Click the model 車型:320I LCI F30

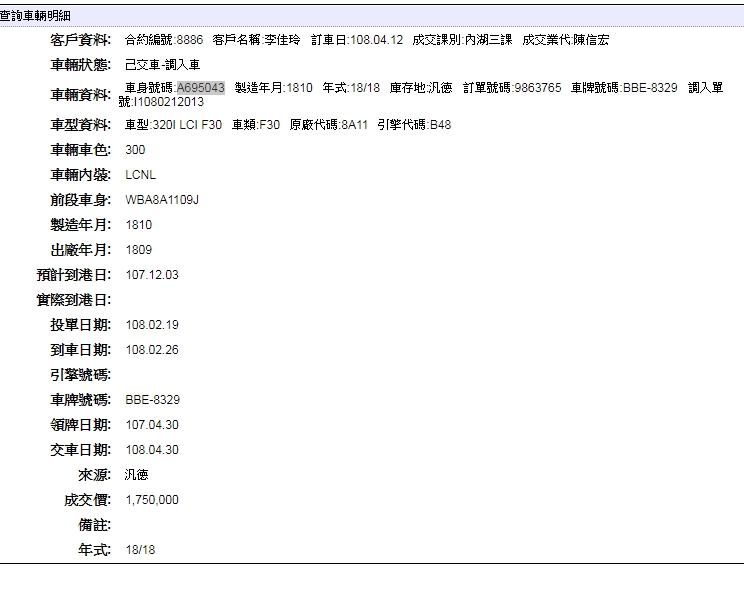pyautogui.click(x=174, y=125)
